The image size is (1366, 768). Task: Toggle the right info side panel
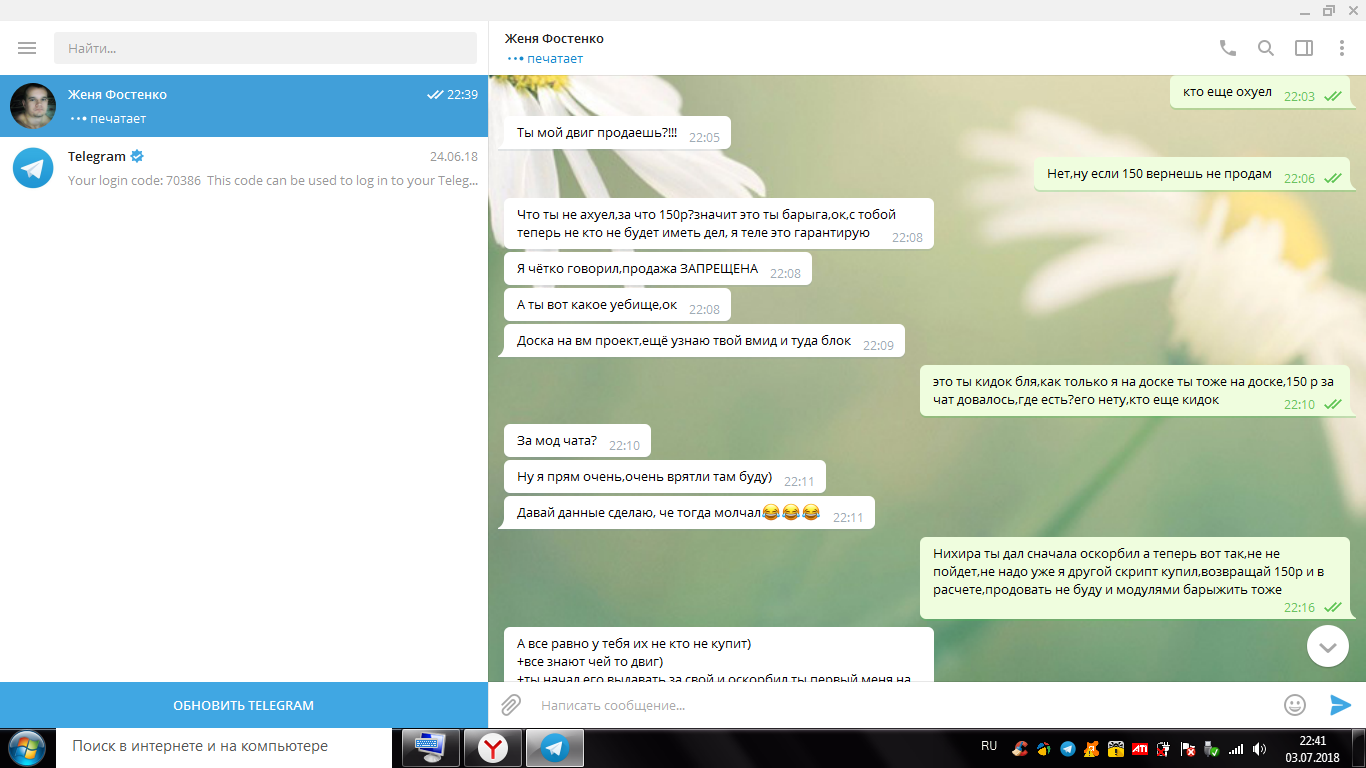[x=1304, y=48]
